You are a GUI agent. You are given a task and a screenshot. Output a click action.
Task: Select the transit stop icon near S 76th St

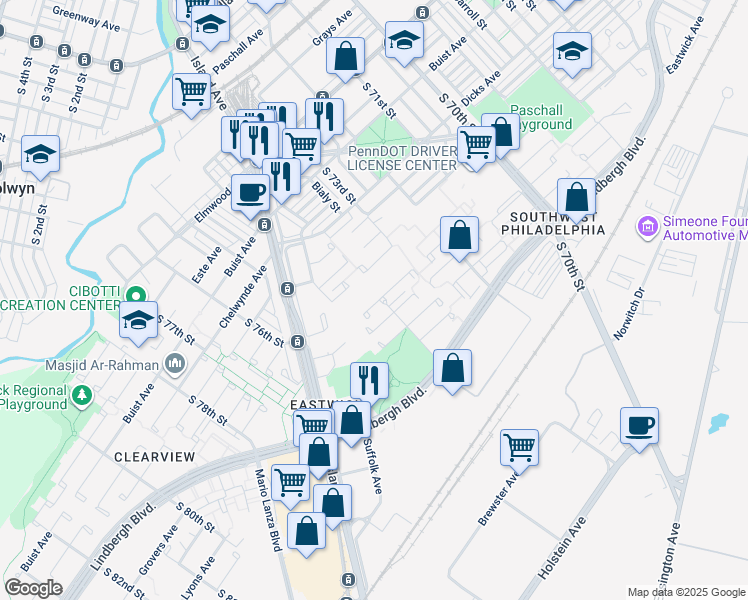298,341
